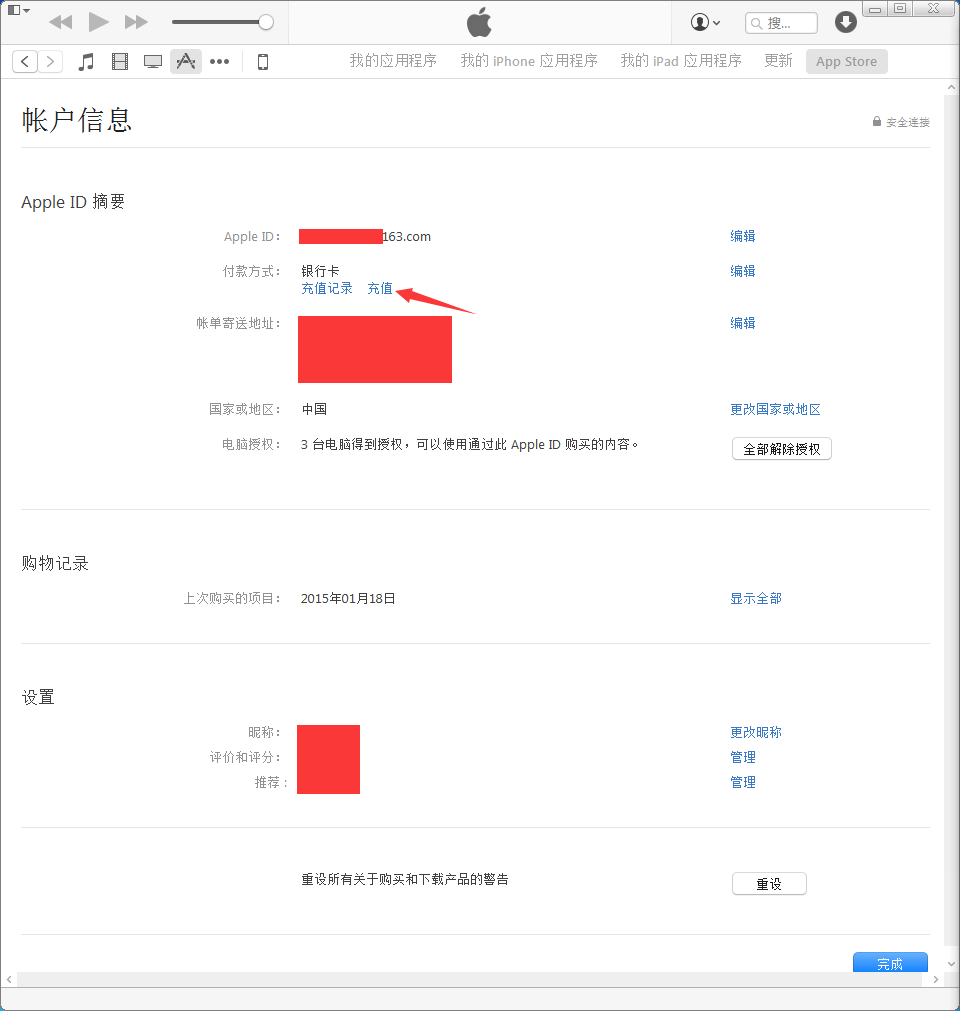The image size is (960, 1011).
Task: Click the 帐户信息 page heading
Action: point(77,121)
